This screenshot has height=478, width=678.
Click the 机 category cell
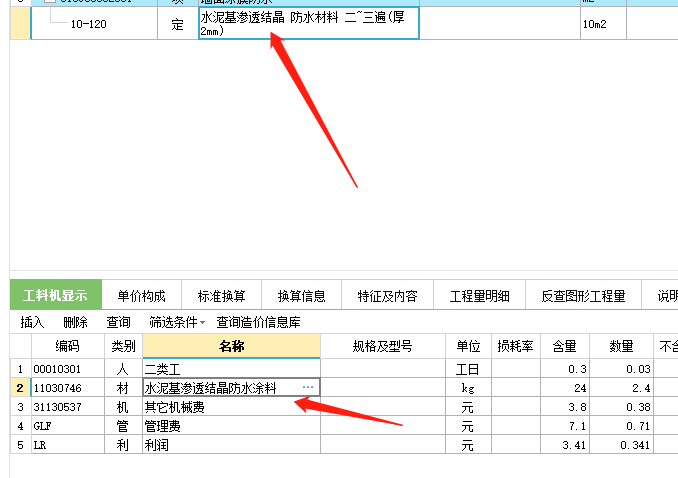coord(123,407)
